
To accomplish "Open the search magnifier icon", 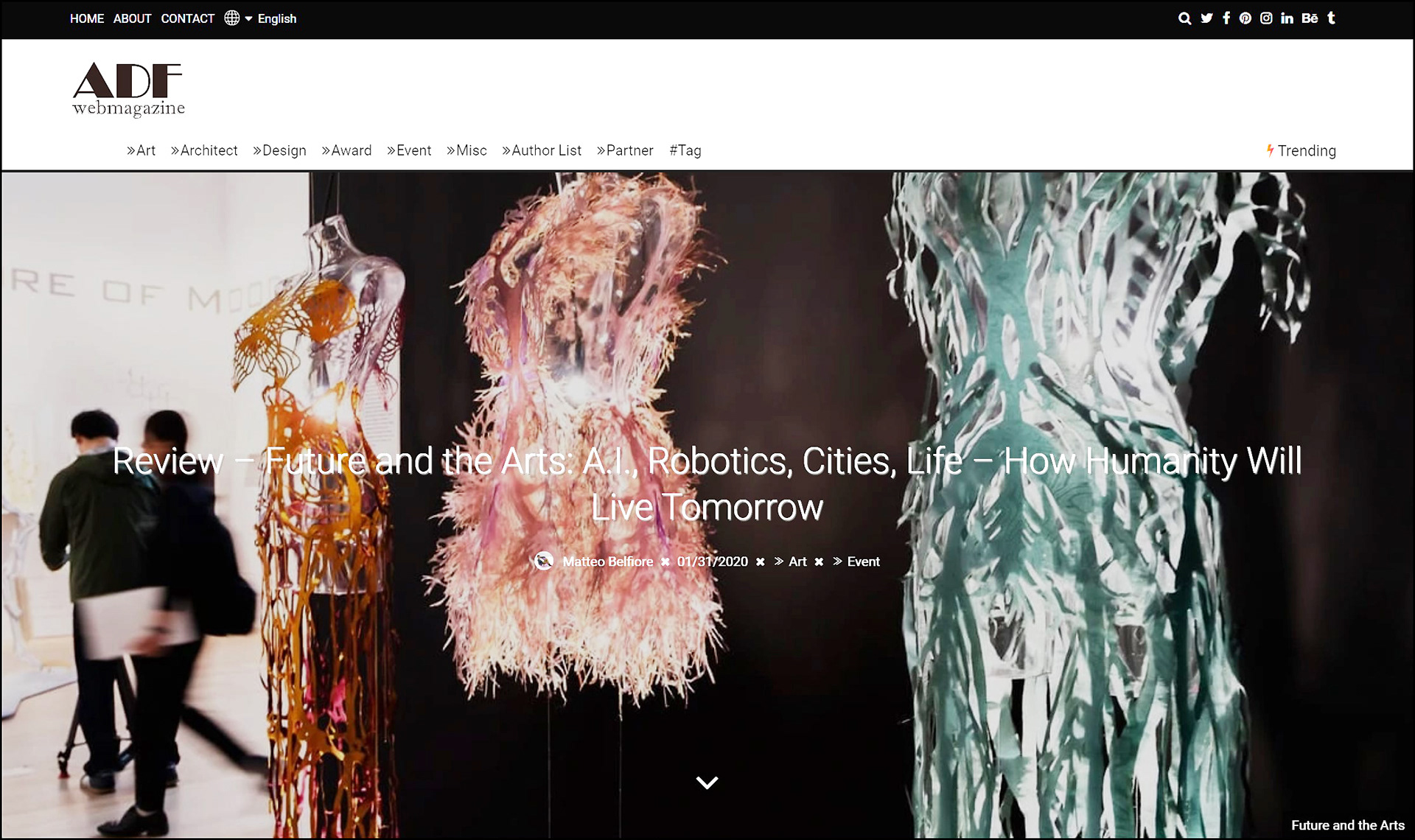I will pyautogui.click(x=1184, y=18).
